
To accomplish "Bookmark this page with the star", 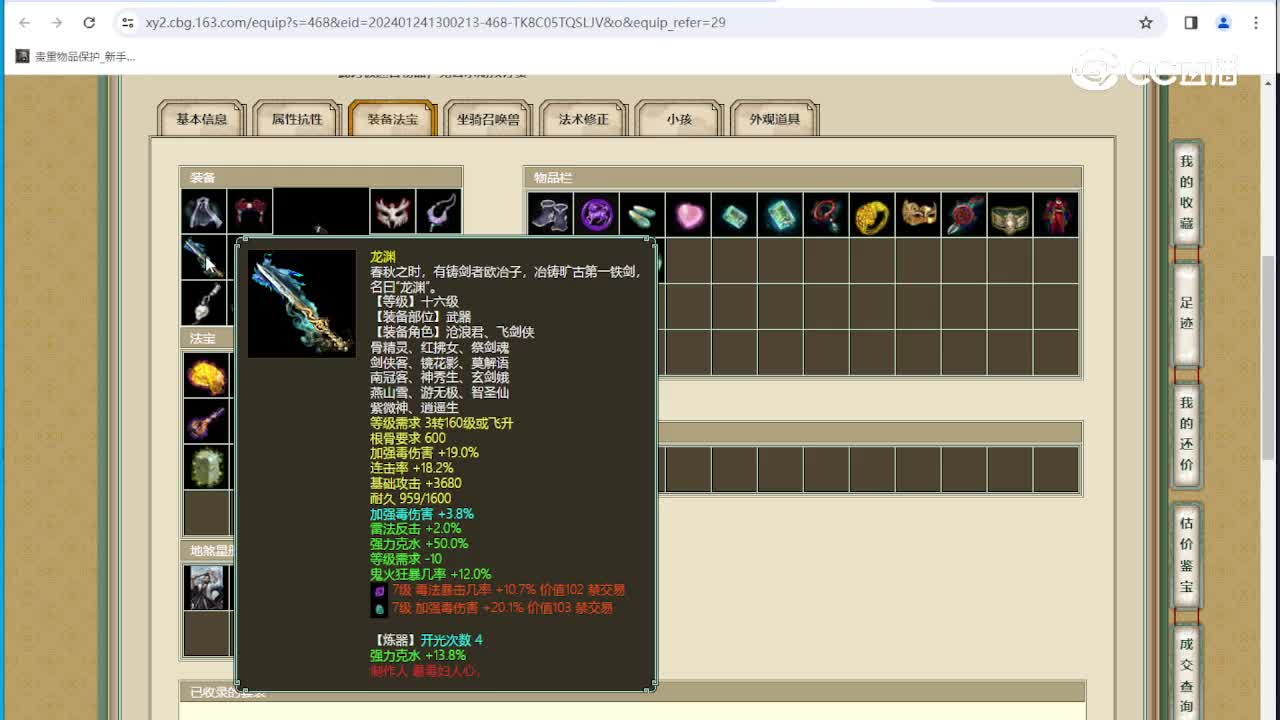I will [x=1146, y=22].
